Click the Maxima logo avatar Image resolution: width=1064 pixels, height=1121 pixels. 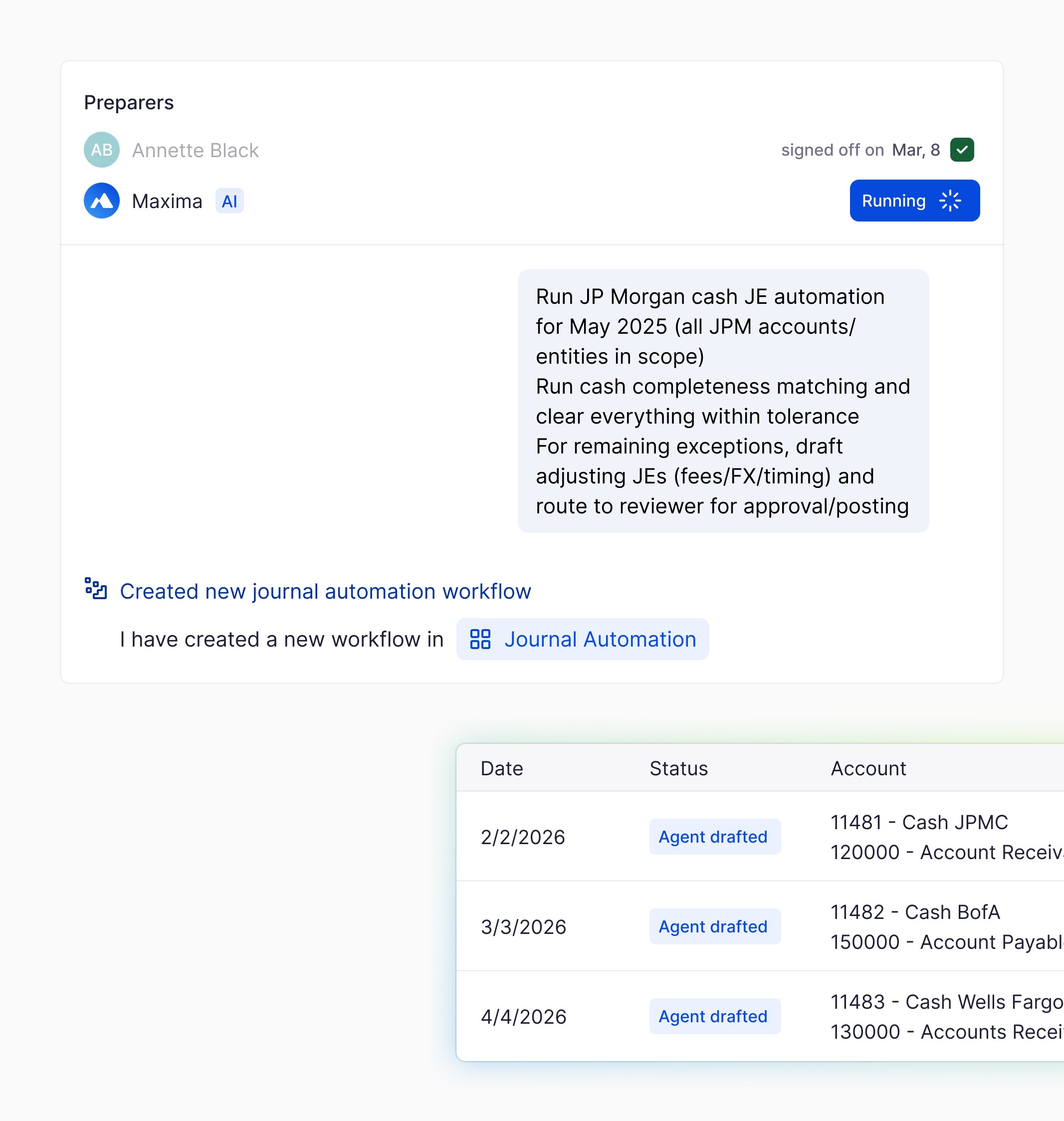tap(102, 201)
